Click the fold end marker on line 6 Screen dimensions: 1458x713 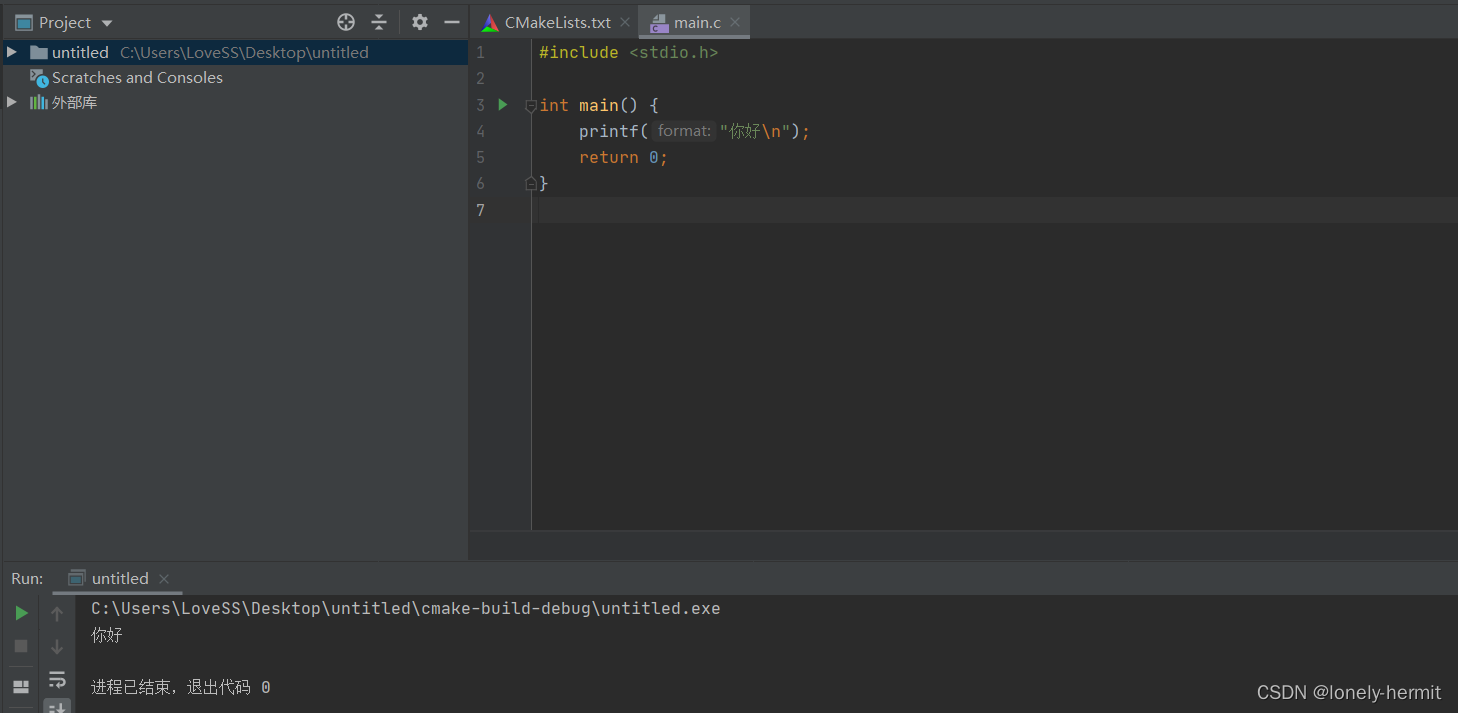pyautogui.click(x=531, y=182)
